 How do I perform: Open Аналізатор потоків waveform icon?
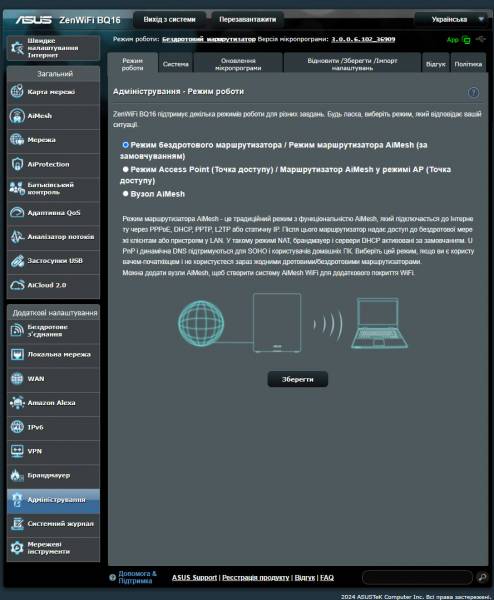click(x=17, y=236)
